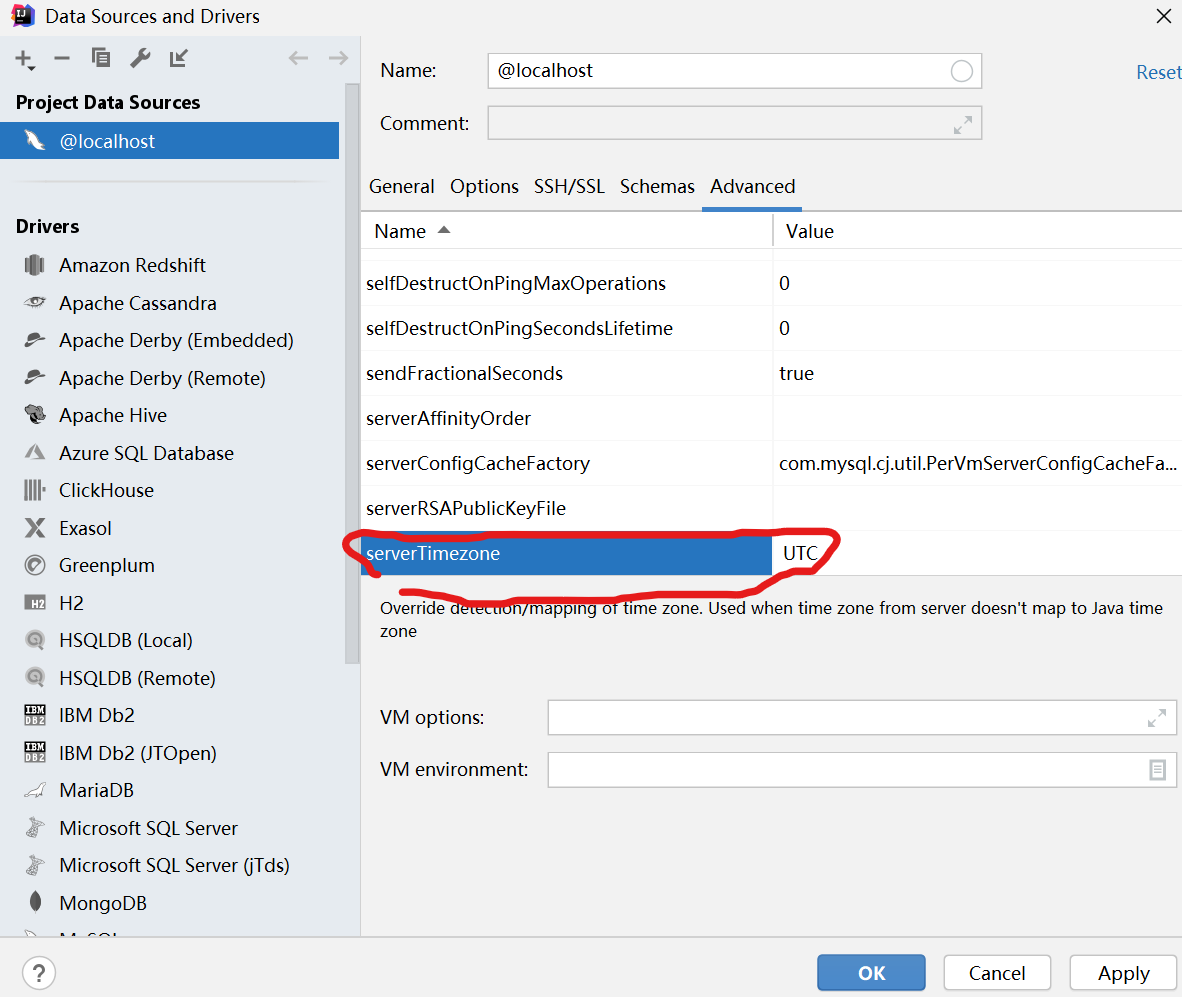Open the Schemas tab
The image size is (1182, 997).
coord(657,186)
